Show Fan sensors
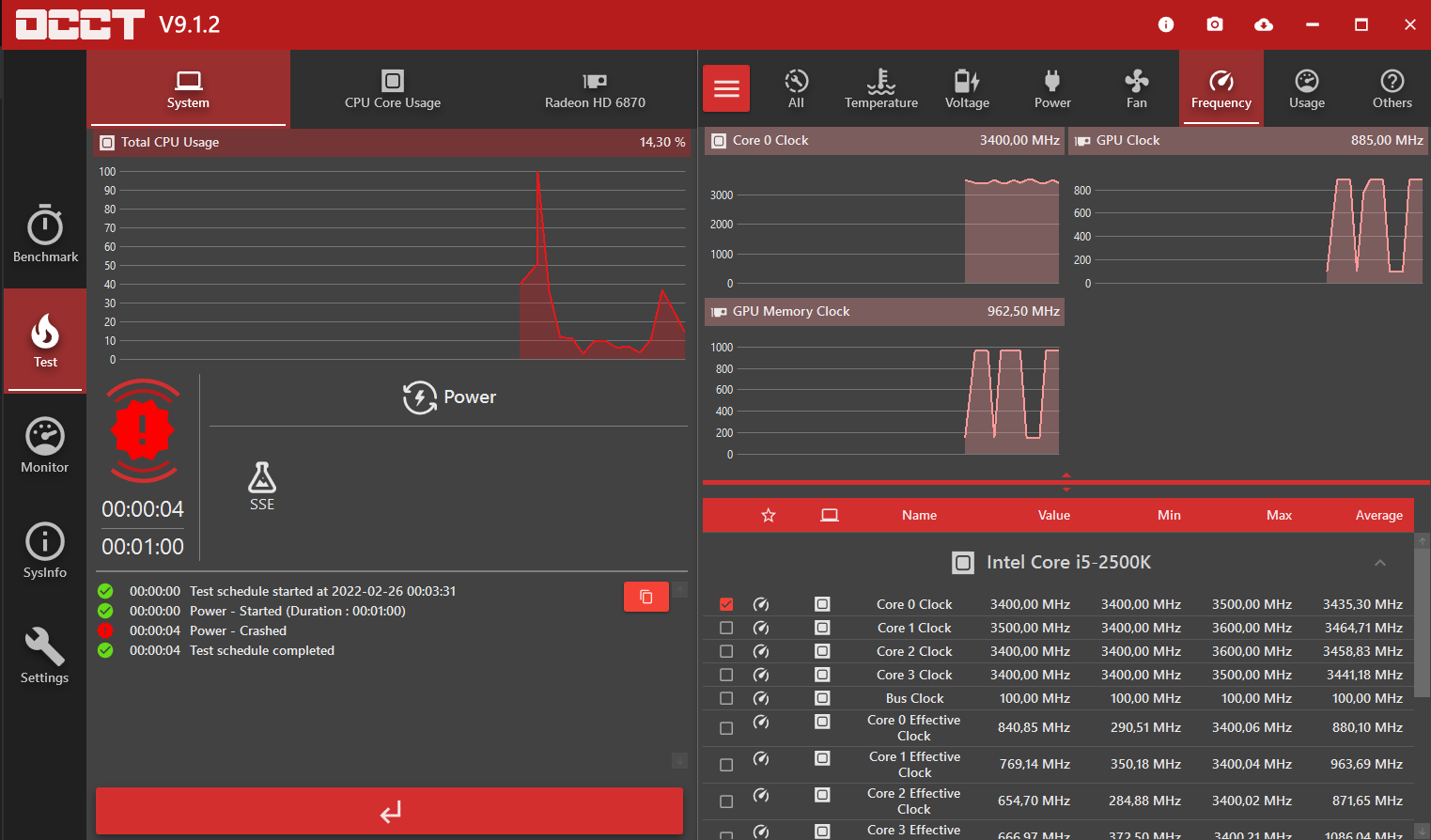 (1136, 88)
